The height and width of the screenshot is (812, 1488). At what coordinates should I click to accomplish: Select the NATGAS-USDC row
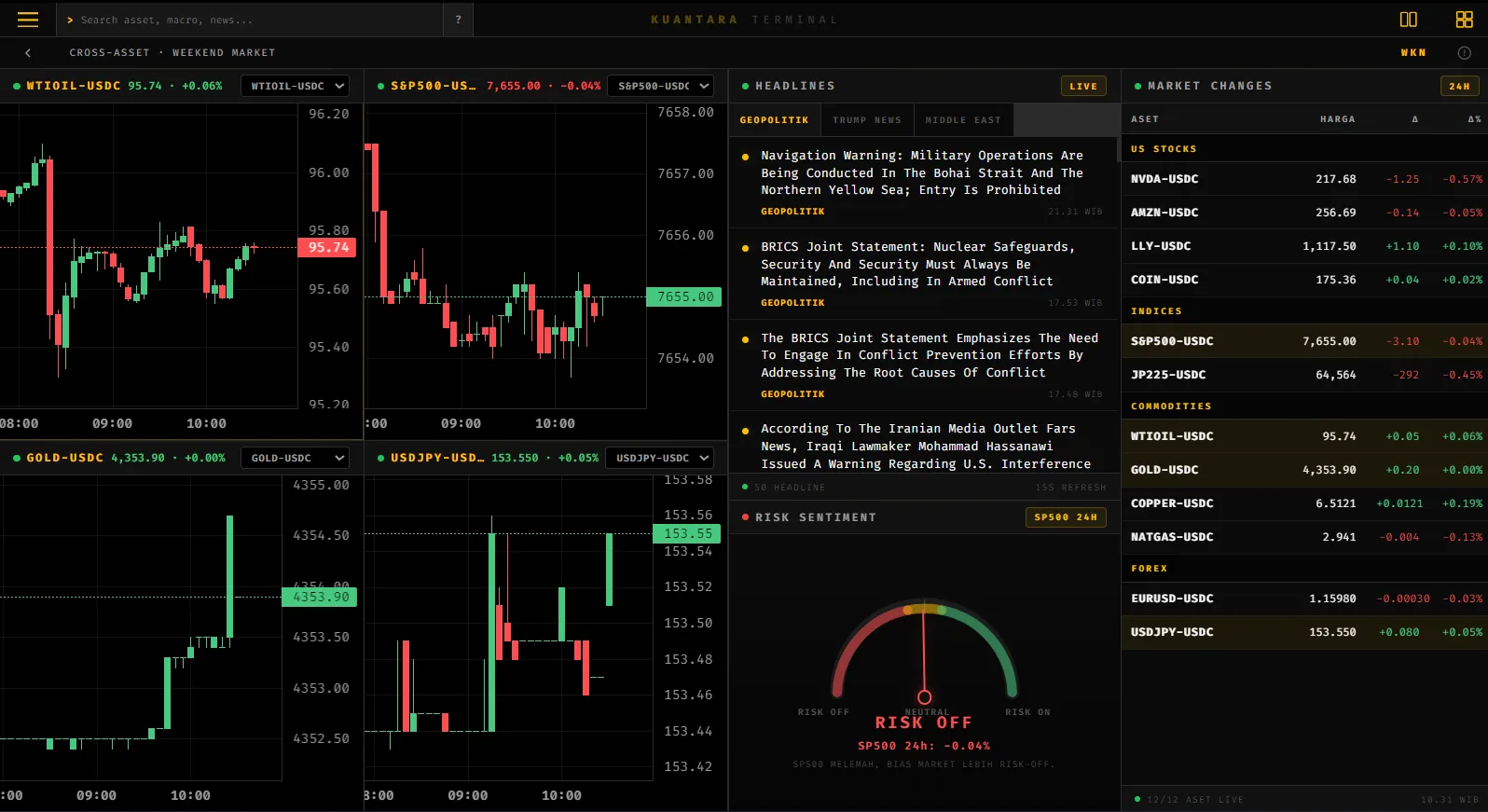(x=1304, y=537)
